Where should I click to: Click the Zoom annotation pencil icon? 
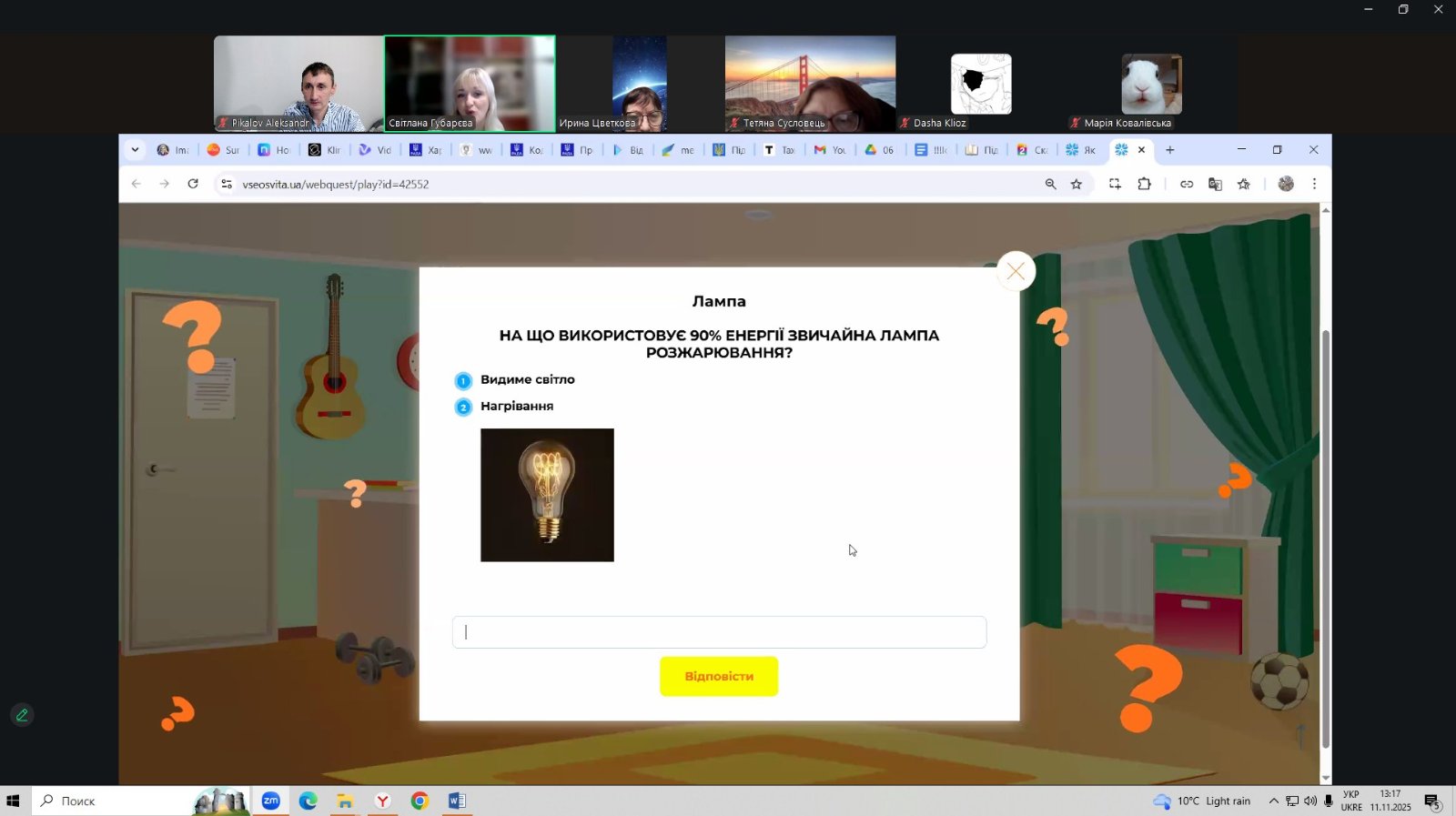pyautogui.click(x=23, y=715)
